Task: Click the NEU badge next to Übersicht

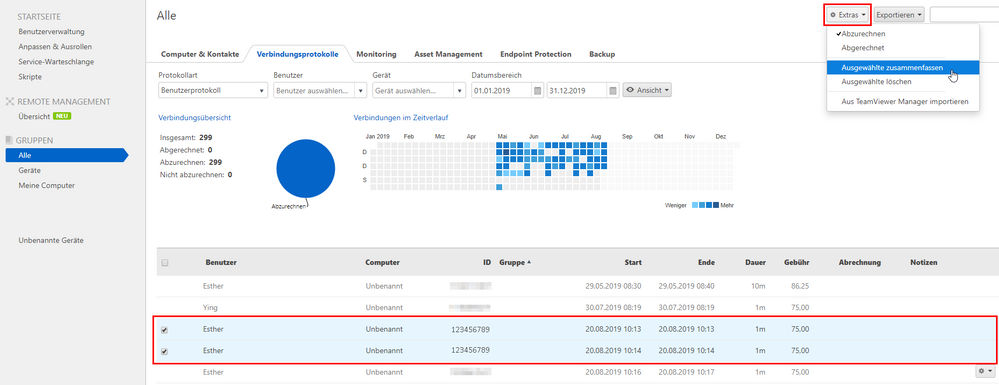Action: click(x=62, y=117)
